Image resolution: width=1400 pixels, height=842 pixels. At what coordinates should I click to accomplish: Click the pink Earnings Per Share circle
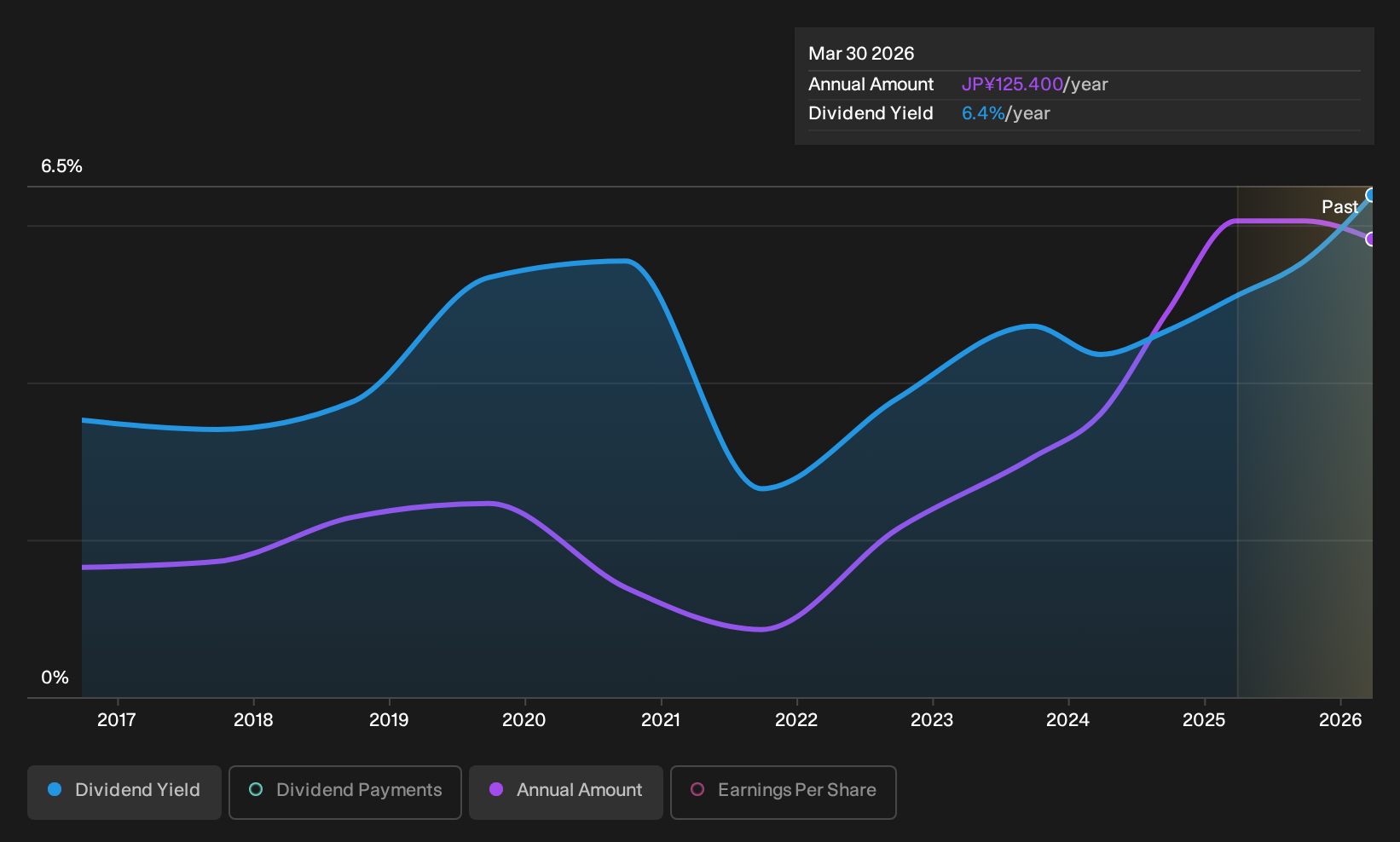click(697, 790)
